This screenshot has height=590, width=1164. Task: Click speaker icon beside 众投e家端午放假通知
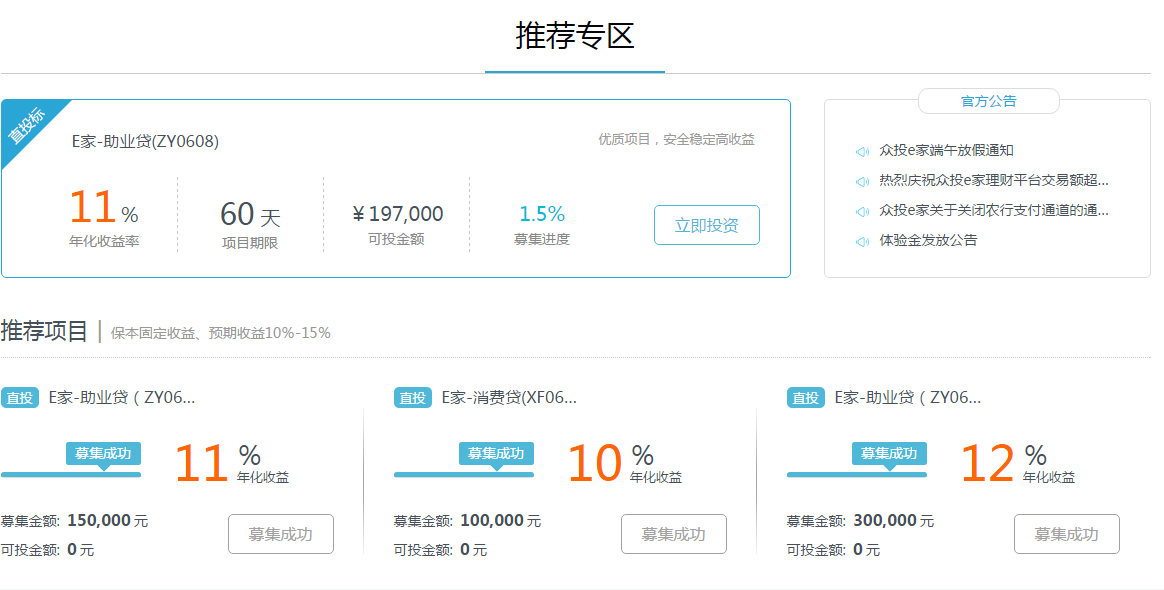tap(862, 151)
